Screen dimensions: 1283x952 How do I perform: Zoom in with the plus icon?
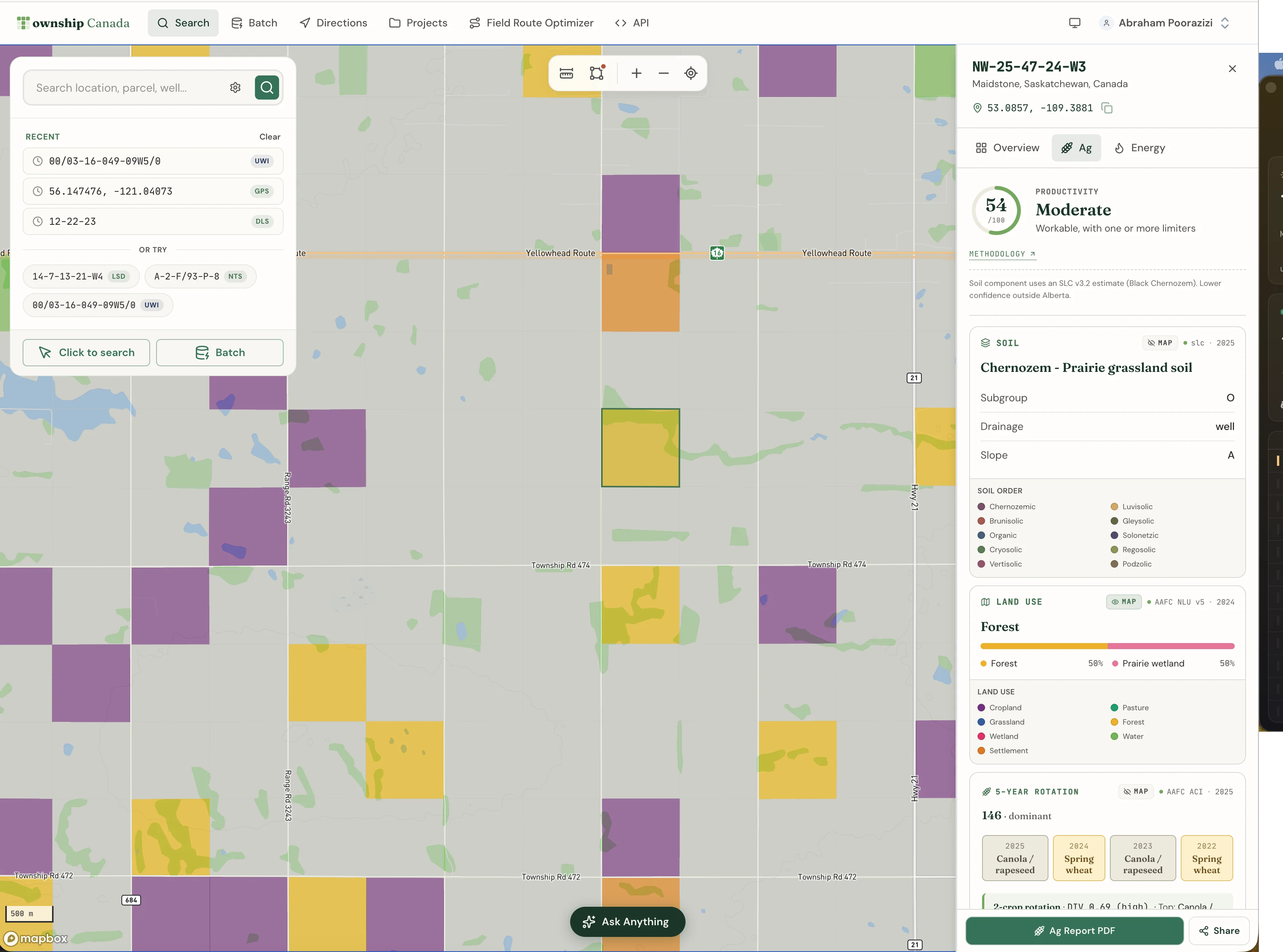636,73
